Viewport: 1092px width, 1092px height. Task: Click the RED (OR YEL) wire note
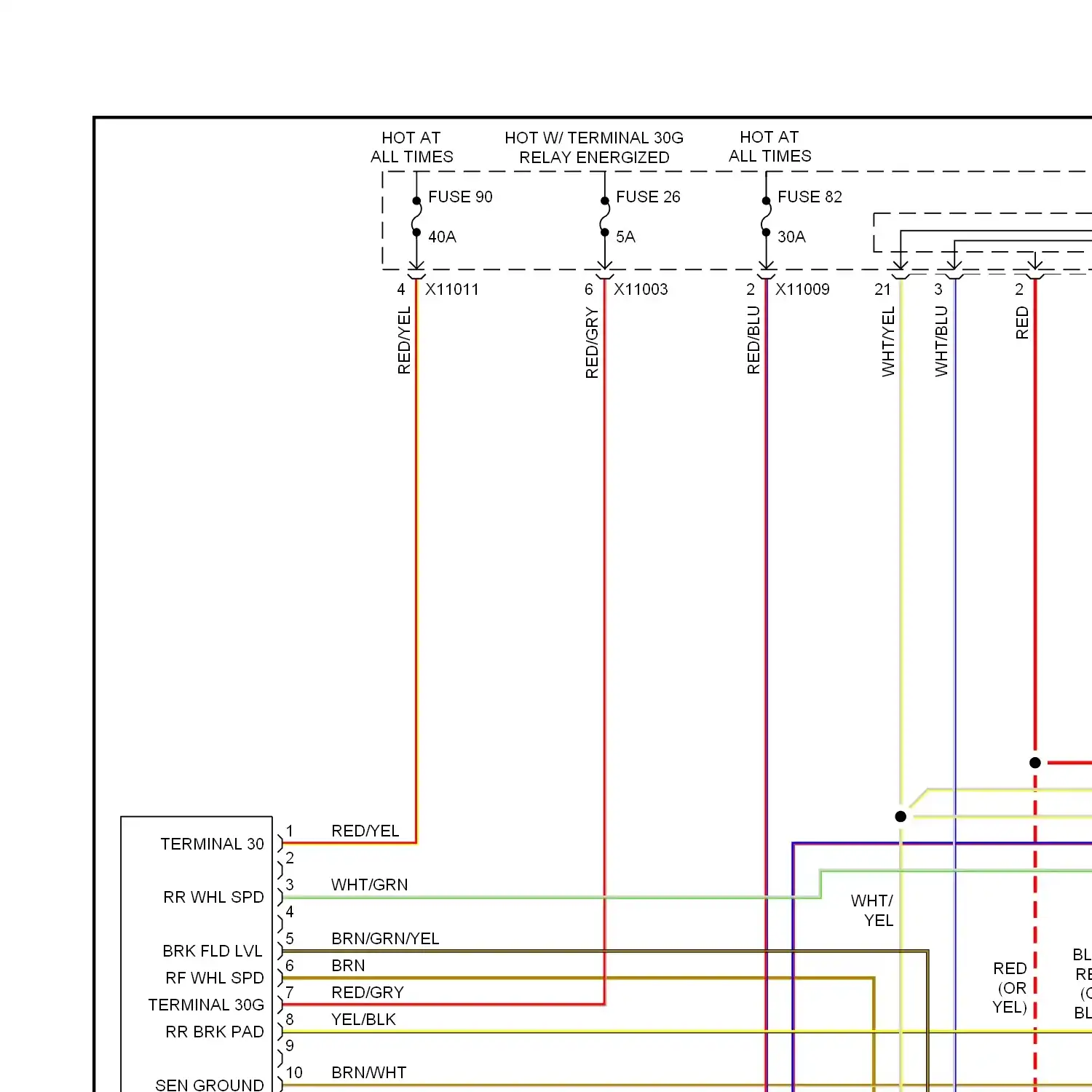(1010, 988)
